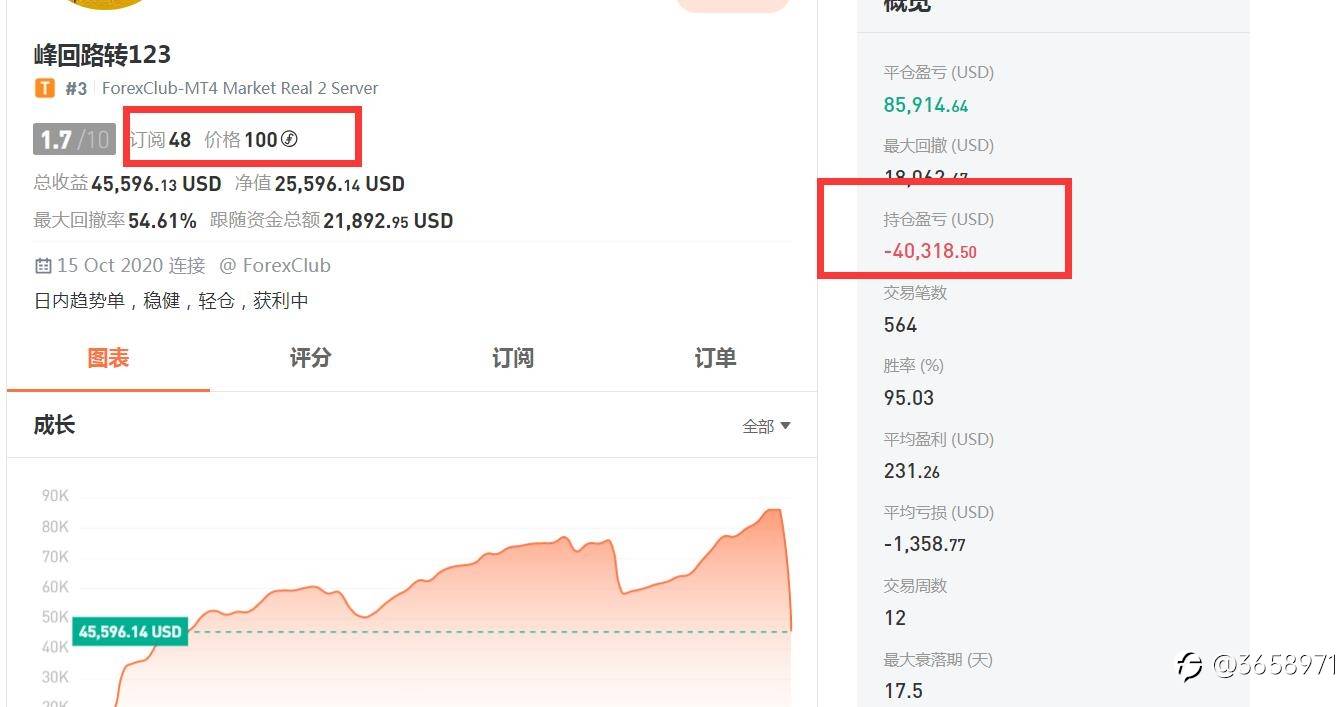This screenshot has width=1343, height=707.
Task: Click the 持仓盈亏 value -40,318.50
Action: pos(930,251)
